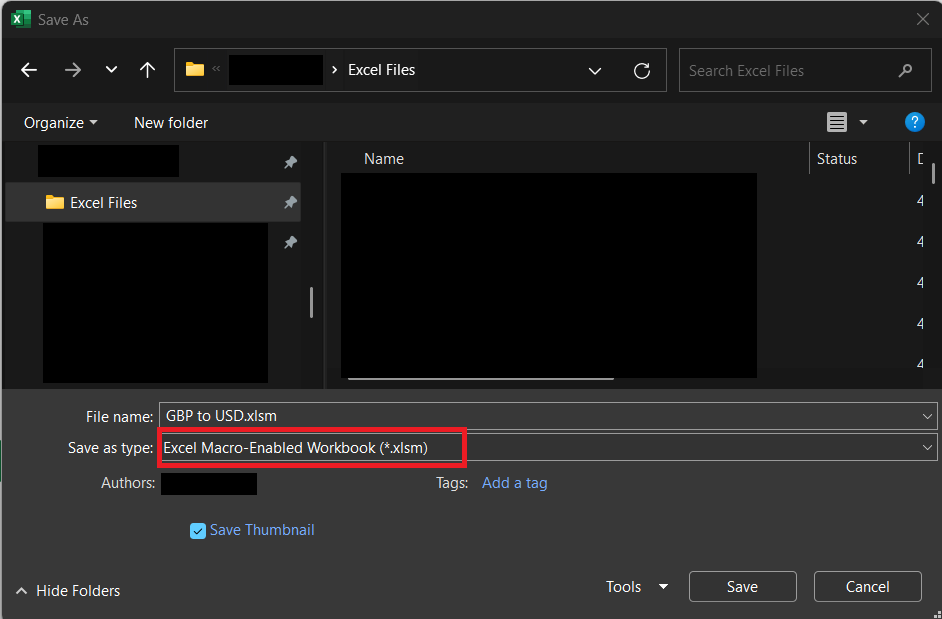This screenshot has height=619, width=942.
Task: Close the Save As dialog
Action: pyautogui.click(x=923, y=19)
